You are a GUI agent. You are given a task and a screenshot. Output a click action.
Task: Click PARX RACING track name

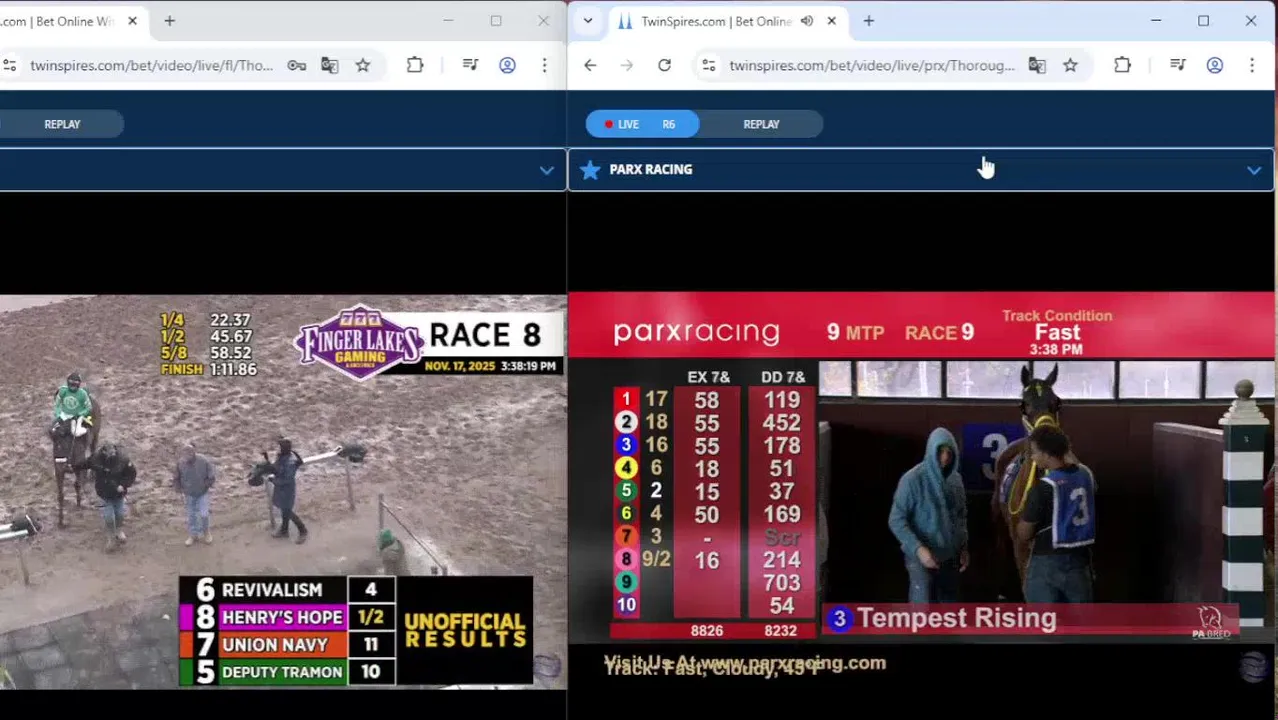(x=650, y=170)
